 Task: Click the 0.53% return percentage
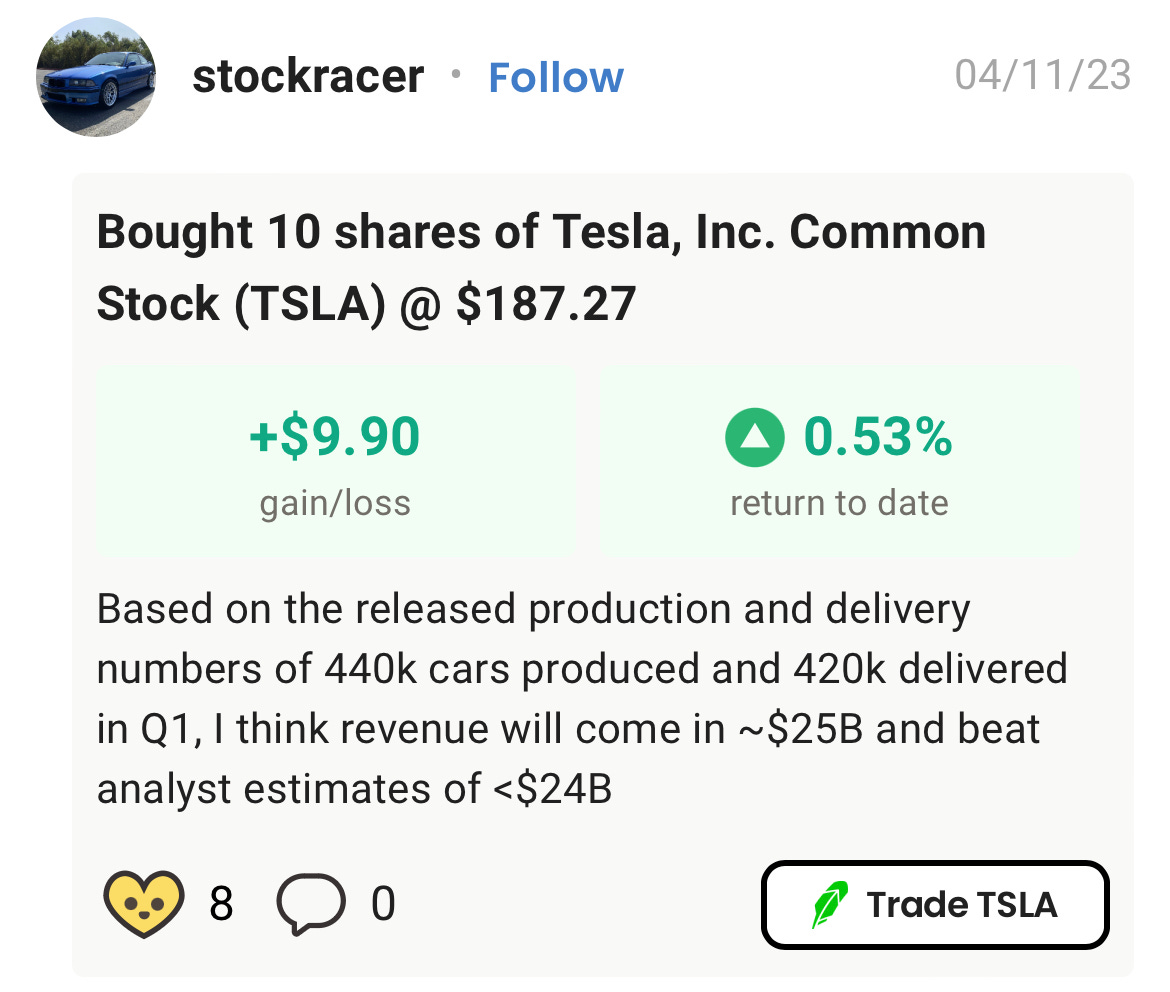(x=878, y=437)
